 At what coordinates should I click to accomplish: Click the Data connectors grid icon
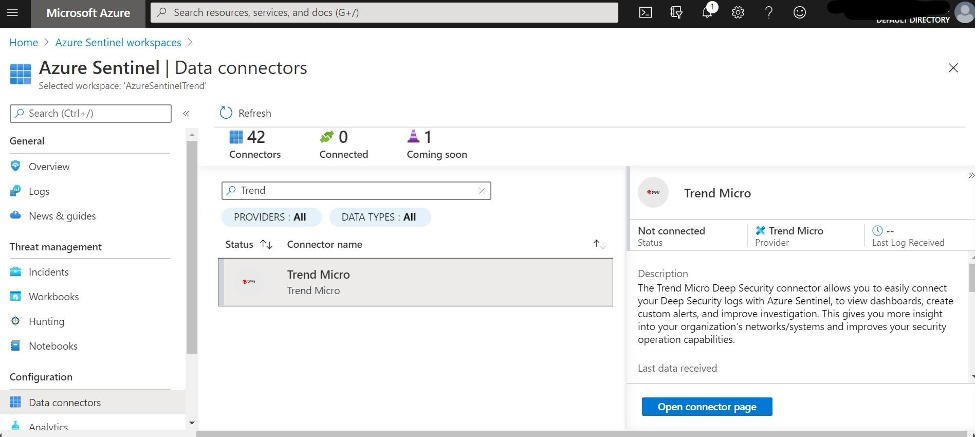16,402
